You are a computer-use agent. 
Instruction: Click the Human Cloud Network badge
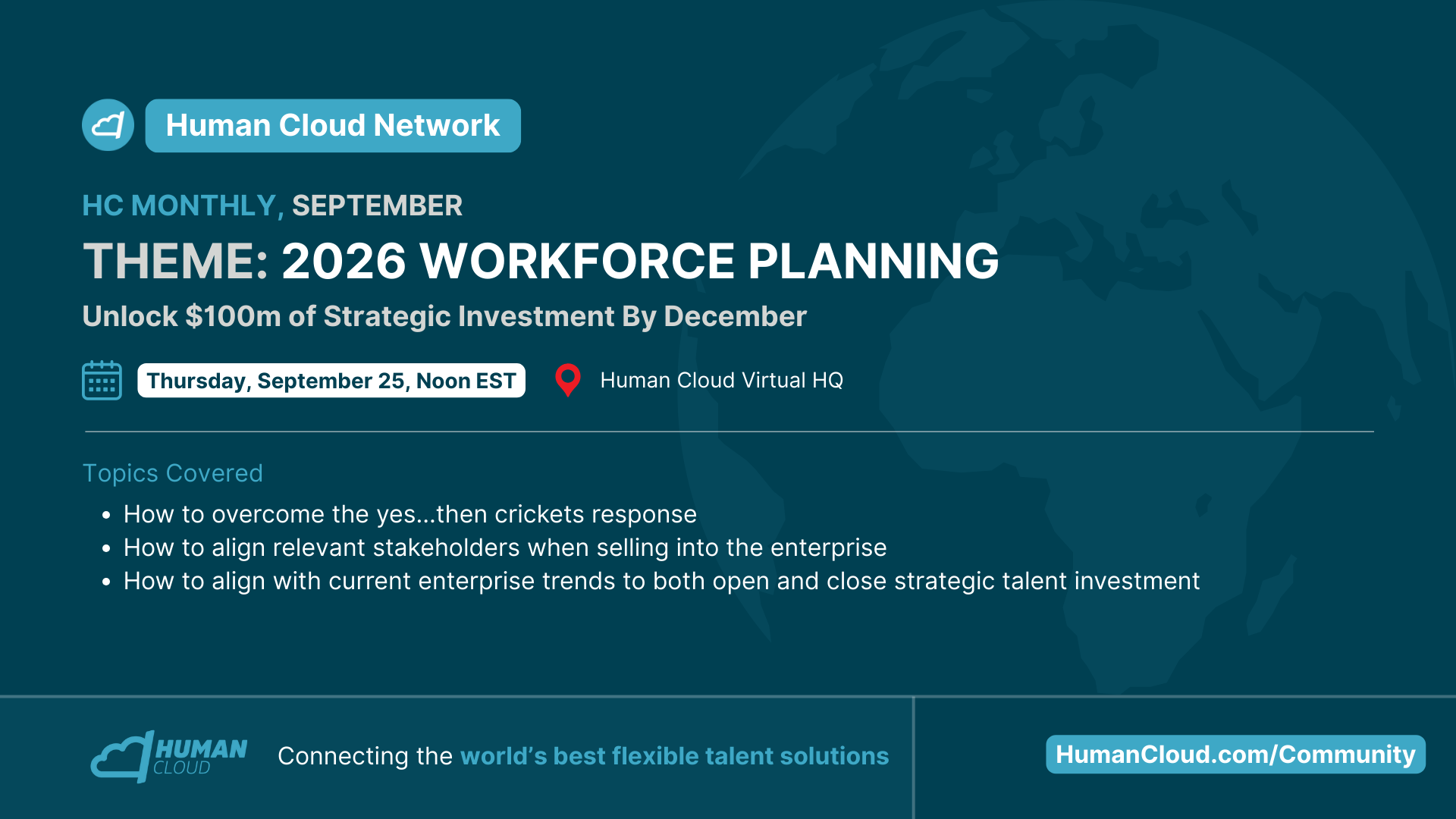click(333, 126)
